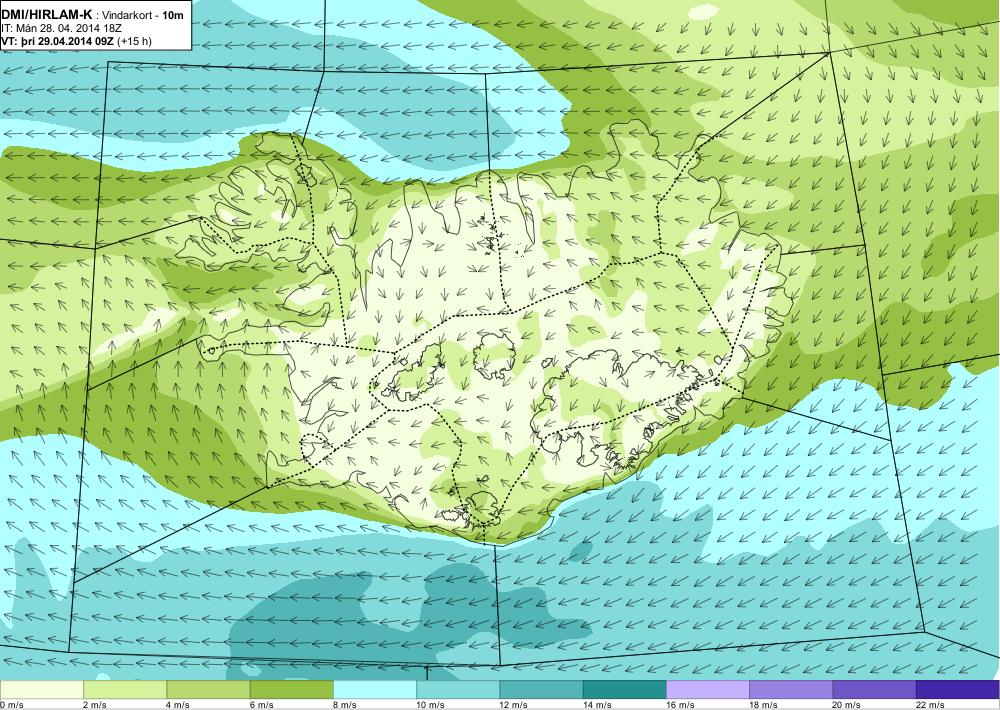The width and height of the screenshot is (1000, 710).
Task: Choose the olive green 6 m/s legend swatch
Action: [291, 690]
